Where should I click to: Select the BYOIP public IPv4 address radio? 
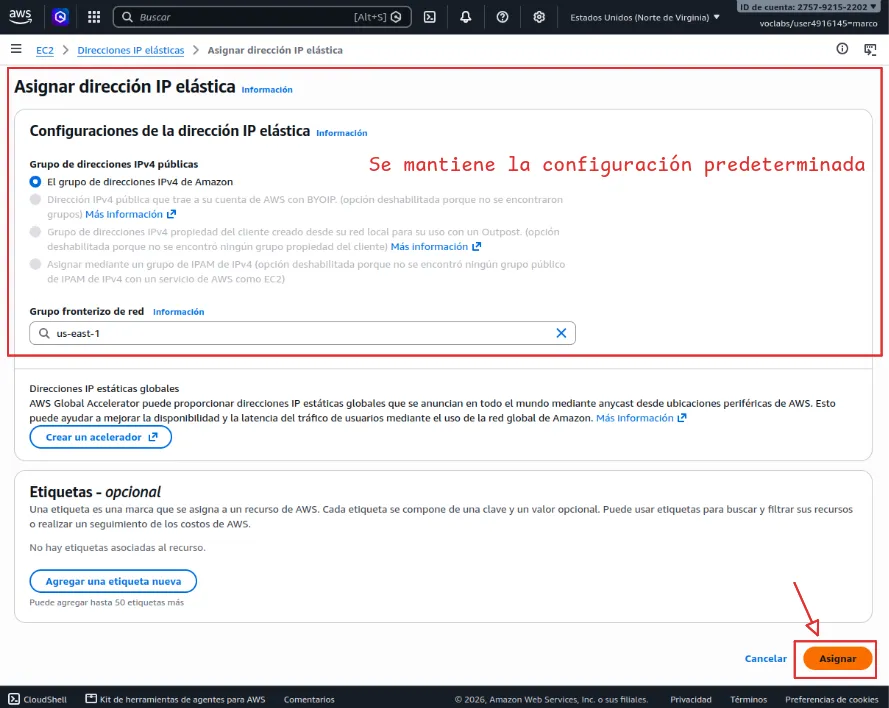[x=35, y=200]
